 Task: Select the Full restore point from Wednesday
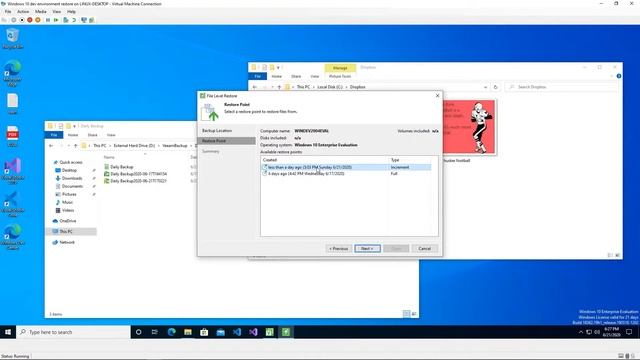pyautogui.click(x=346, y=173)
